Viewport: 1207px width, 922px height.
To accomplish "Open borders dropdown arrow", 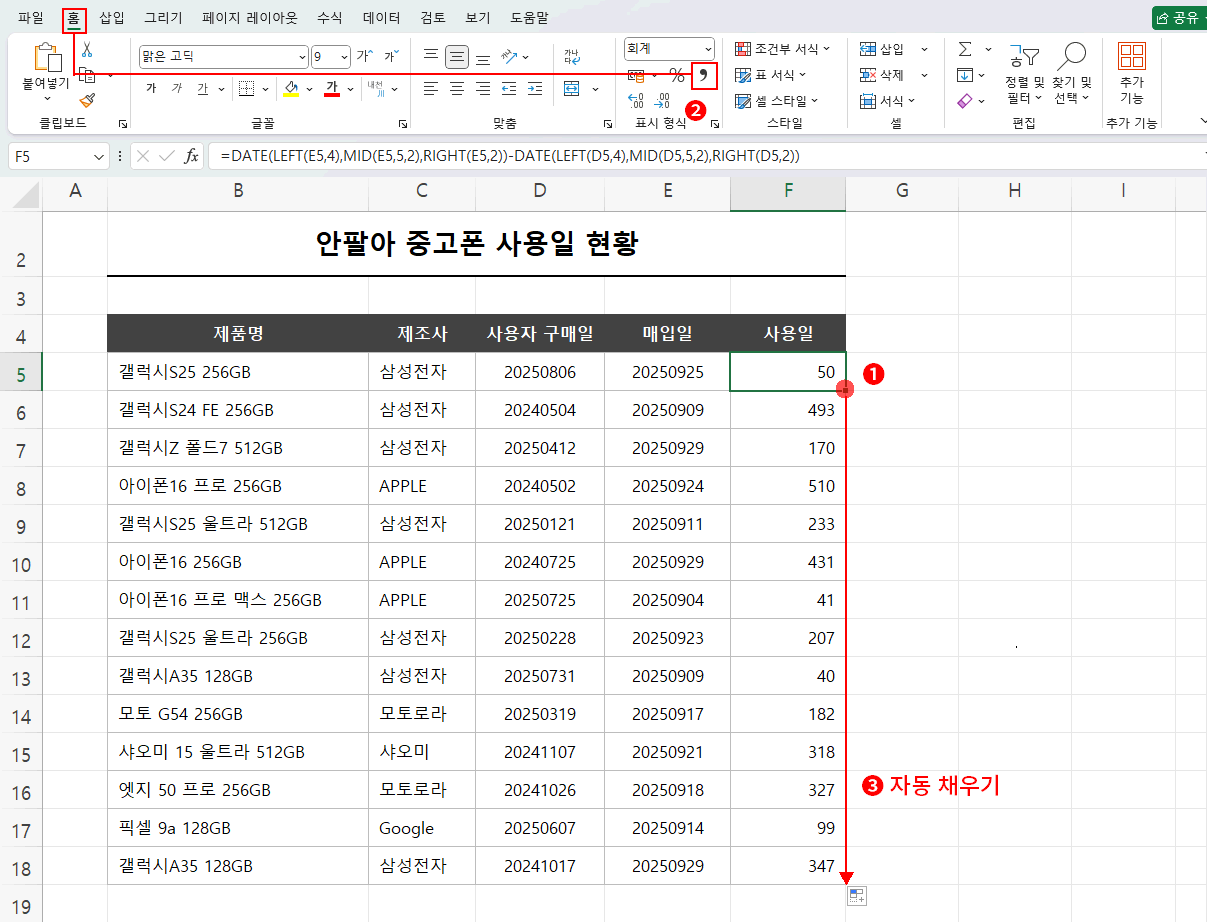I will tap(265, 89).
